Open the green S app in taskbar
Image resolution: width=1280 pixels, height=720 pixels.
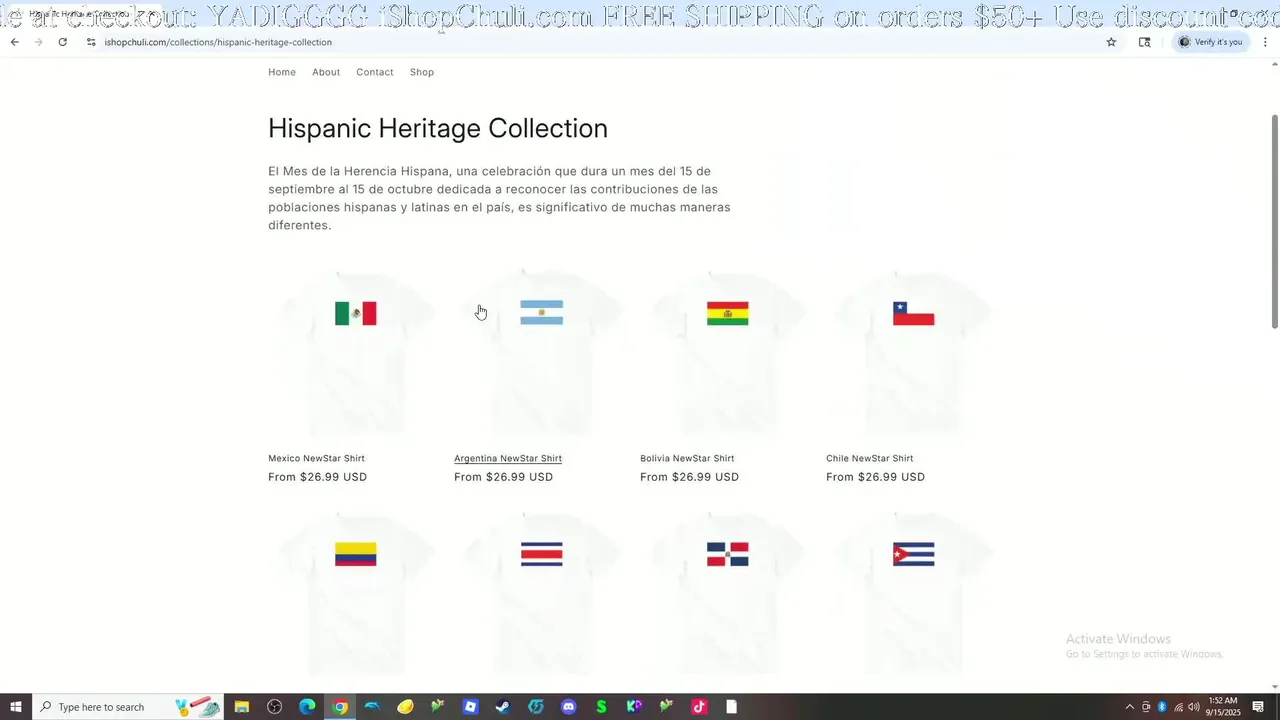(x=601, y=707)
